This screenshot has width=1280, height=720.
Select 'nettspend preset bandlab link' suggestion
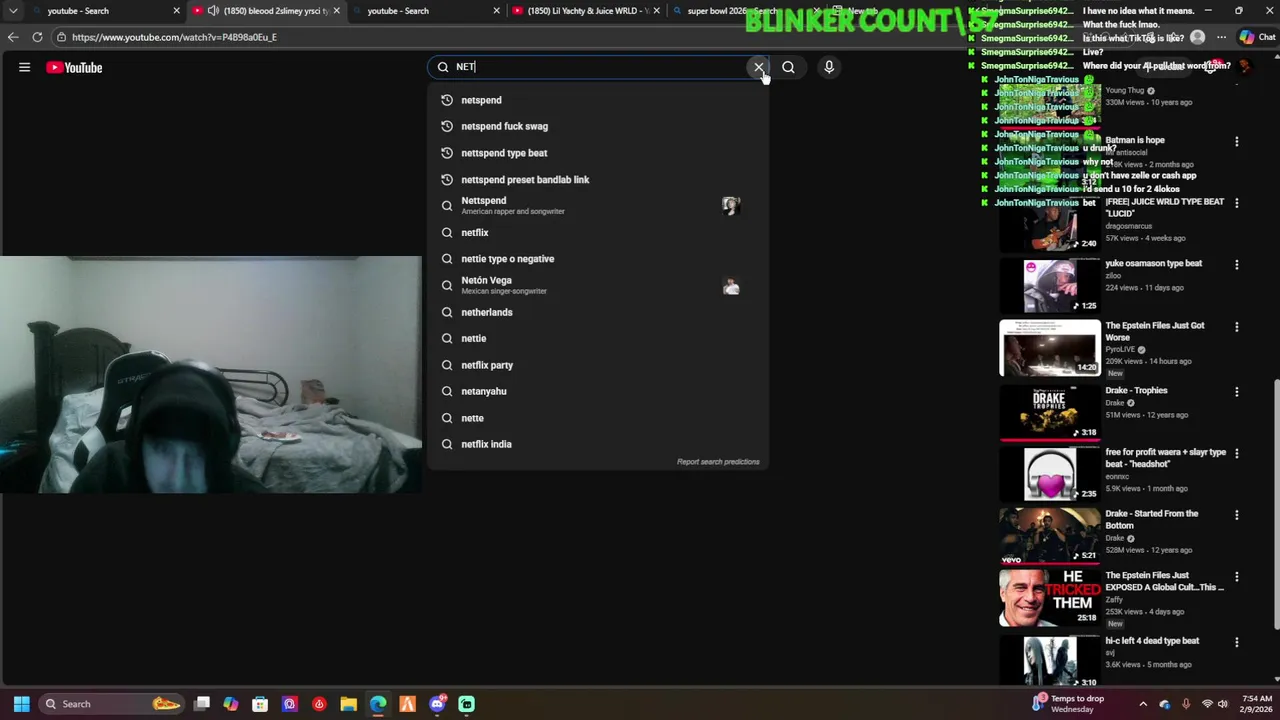coord(598,179)
